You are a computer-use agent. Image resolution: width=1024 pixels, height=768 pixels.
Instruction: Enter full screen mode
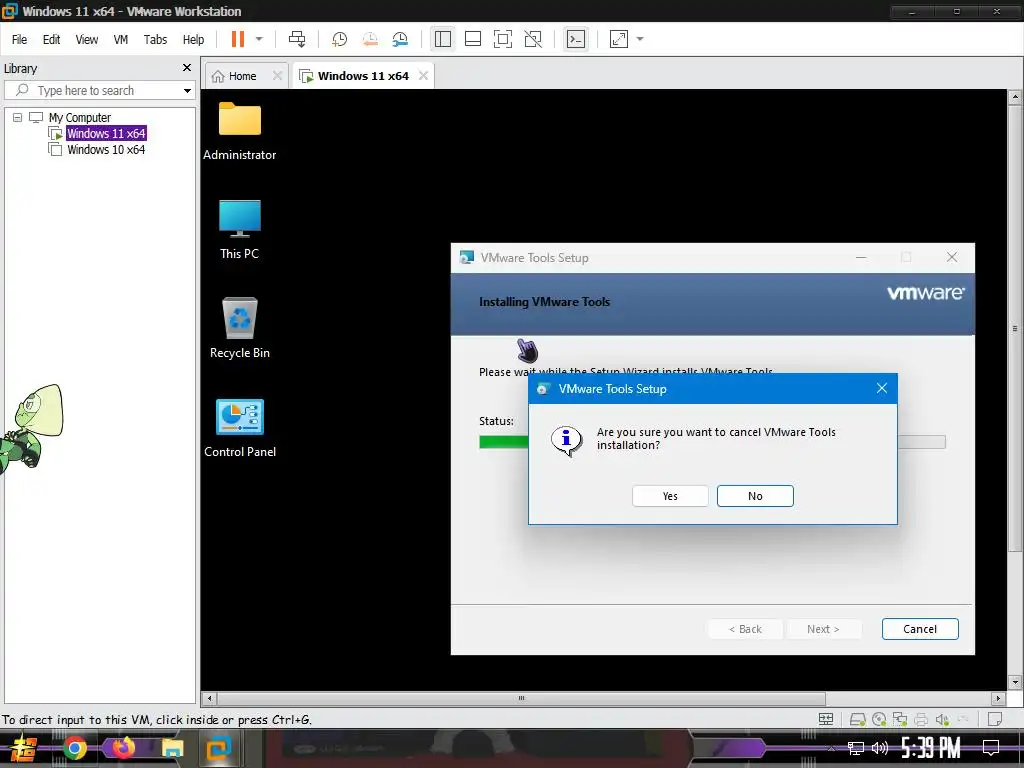click(x=503, y=39)
